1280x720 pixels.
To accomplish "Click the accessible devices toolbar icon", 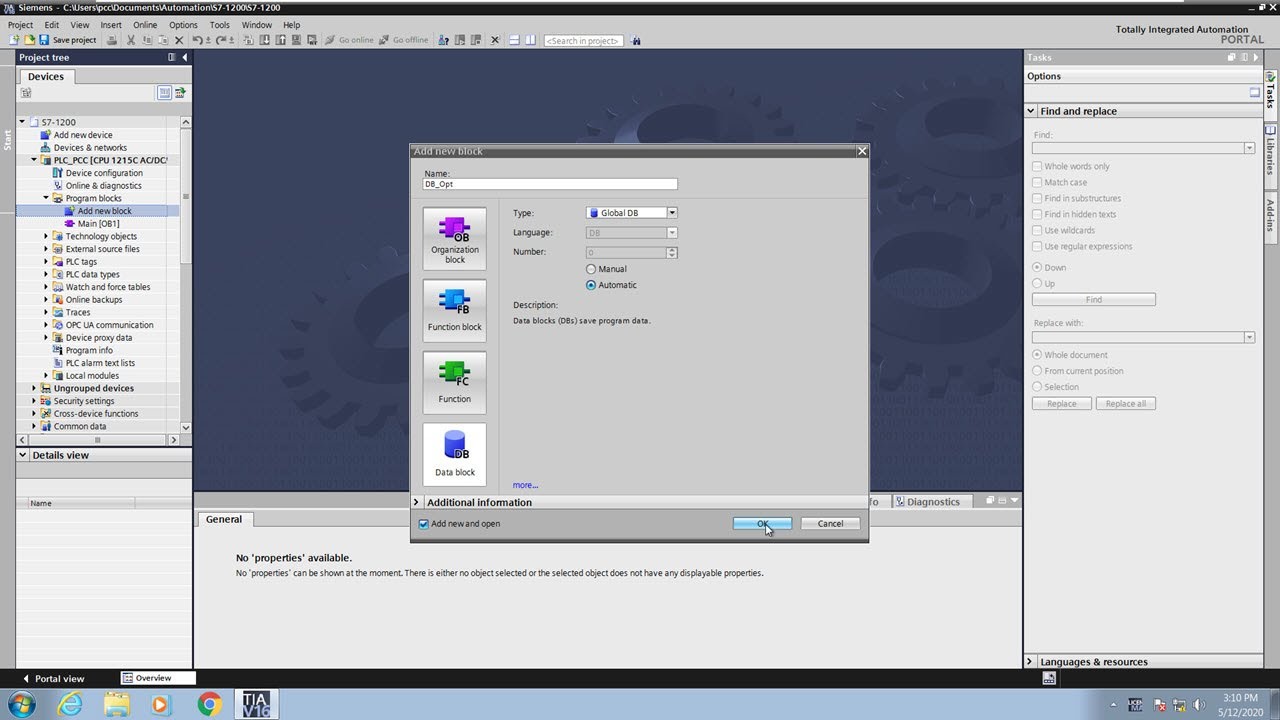I will [x=441, y=40].
